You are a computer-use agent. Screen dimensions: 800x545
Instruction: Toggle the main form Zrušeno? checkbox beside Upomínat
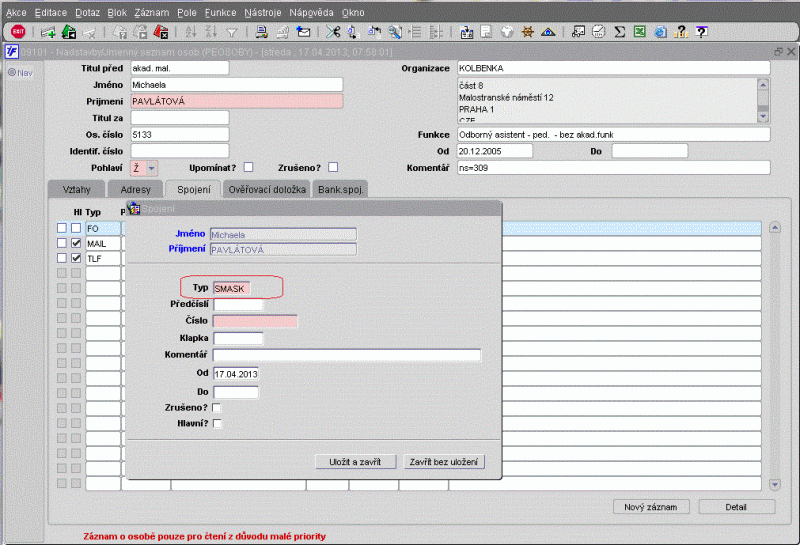click(x=333, y=167)
